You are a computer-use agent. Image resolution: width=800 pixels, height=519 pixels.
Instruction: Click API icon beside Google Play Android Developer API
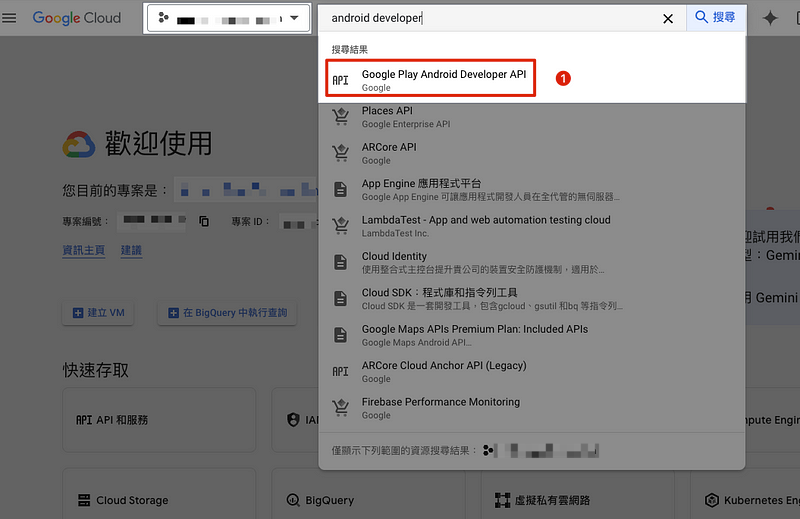340,80
